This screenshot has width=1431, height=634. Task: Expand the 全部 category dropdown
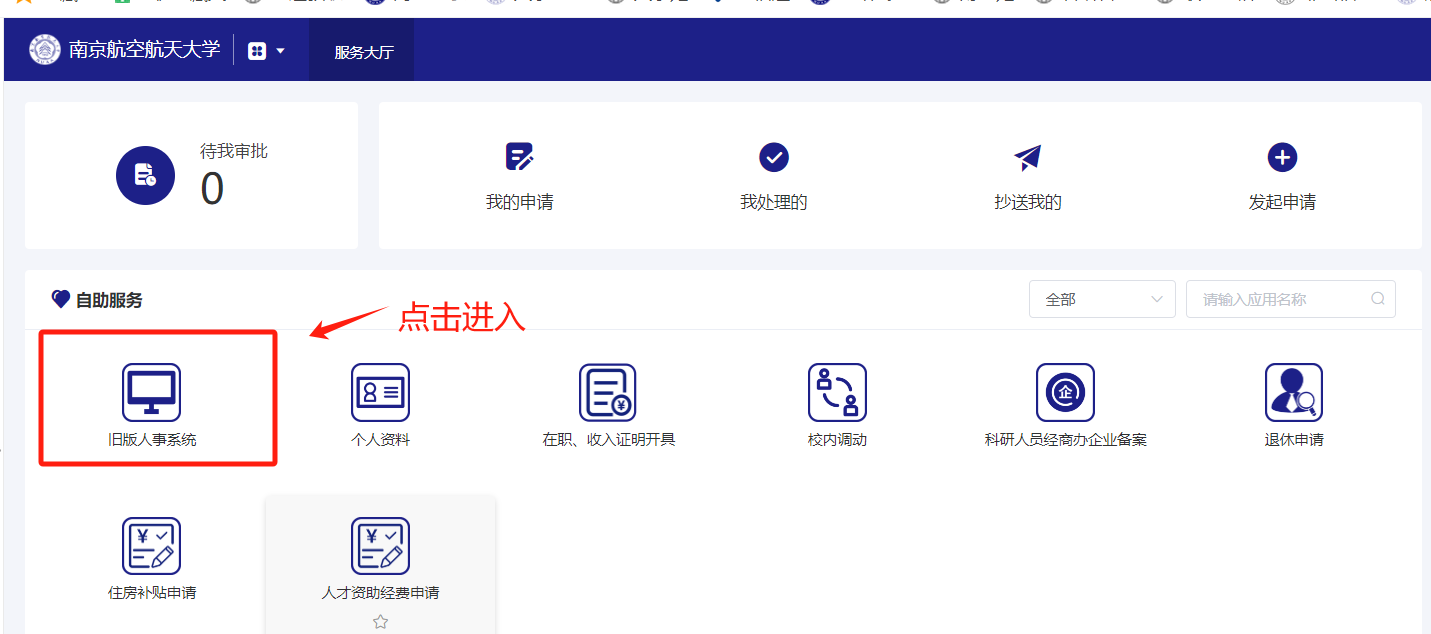[1101, 299]
